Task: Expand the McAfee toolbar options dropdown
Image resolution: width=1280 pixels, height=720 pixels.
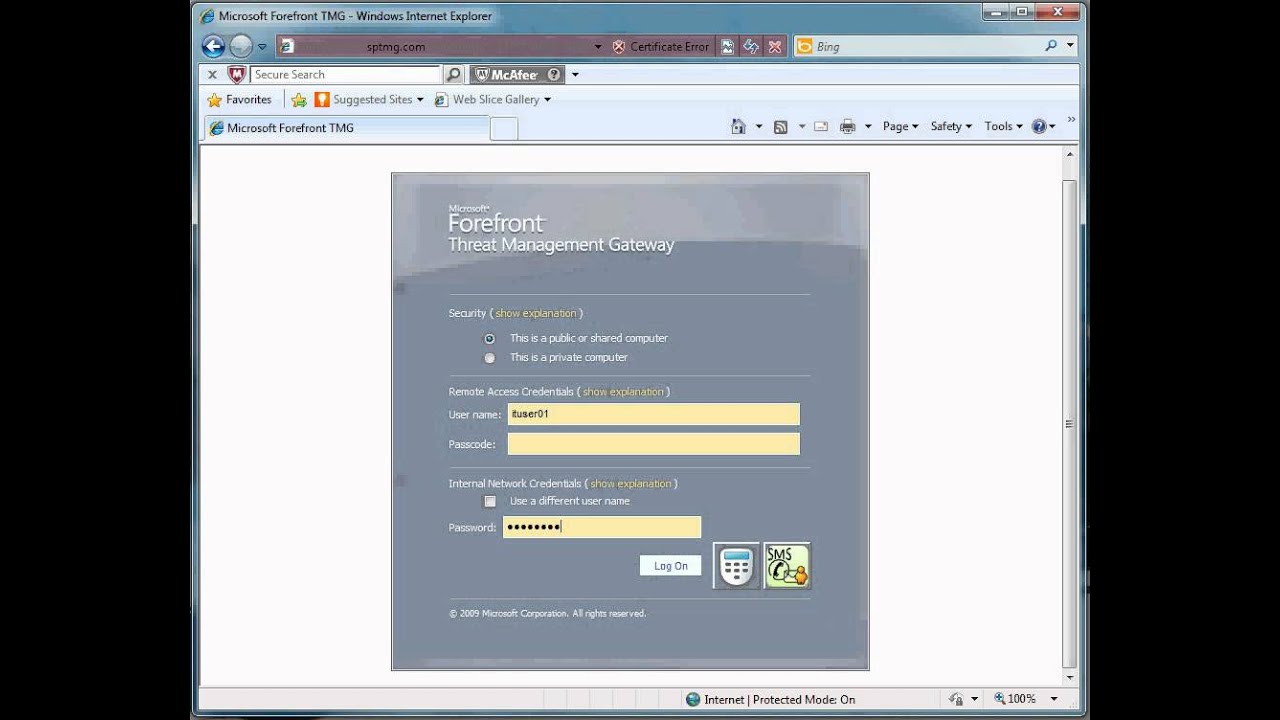Action: click(x=575, y=74)
